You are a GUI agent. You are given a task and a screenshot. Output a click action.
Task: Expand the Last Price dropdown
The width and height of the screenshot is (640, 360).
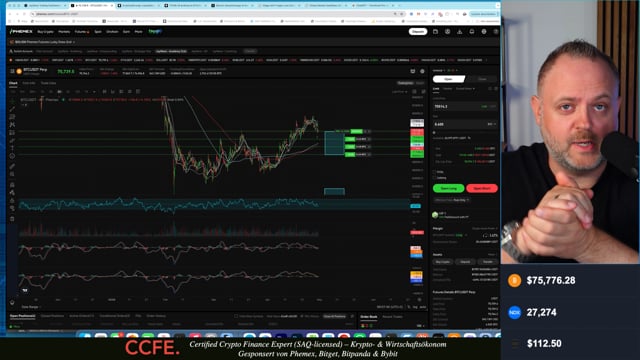click(400, 92)
